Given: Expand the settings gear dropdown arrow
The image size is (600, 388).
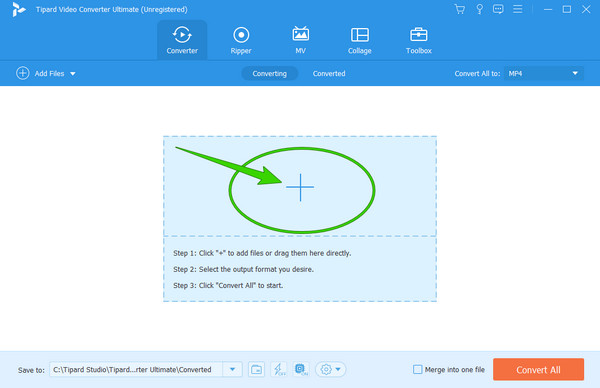Looking at the screenshot, I should (x=338, y=370).
